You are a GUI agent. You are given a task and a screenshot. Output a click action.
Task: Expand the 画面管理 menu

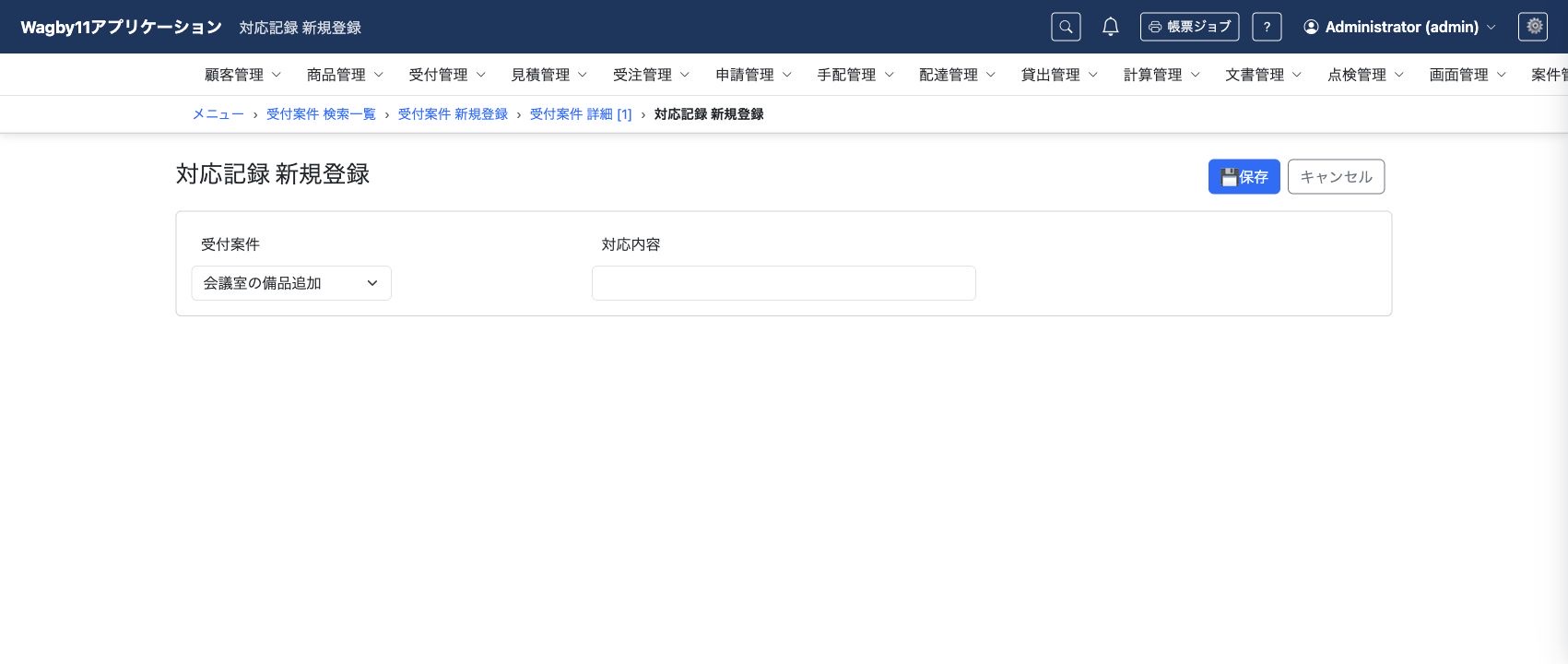1468,75
